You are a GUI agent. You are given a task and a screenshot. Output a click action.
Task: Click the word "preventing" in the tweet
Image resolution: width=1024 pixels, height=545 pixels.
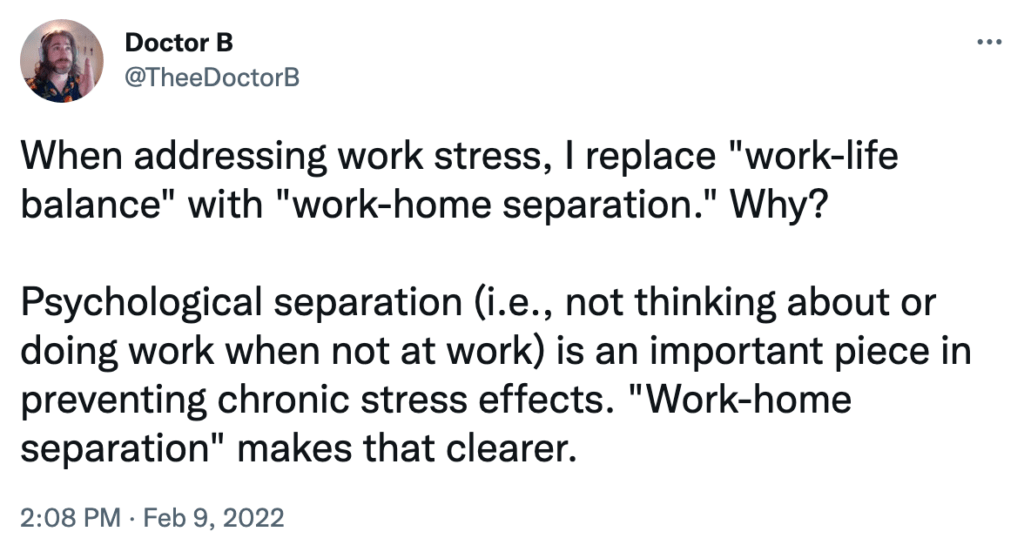pyautogui.click(x=114, y=401)
